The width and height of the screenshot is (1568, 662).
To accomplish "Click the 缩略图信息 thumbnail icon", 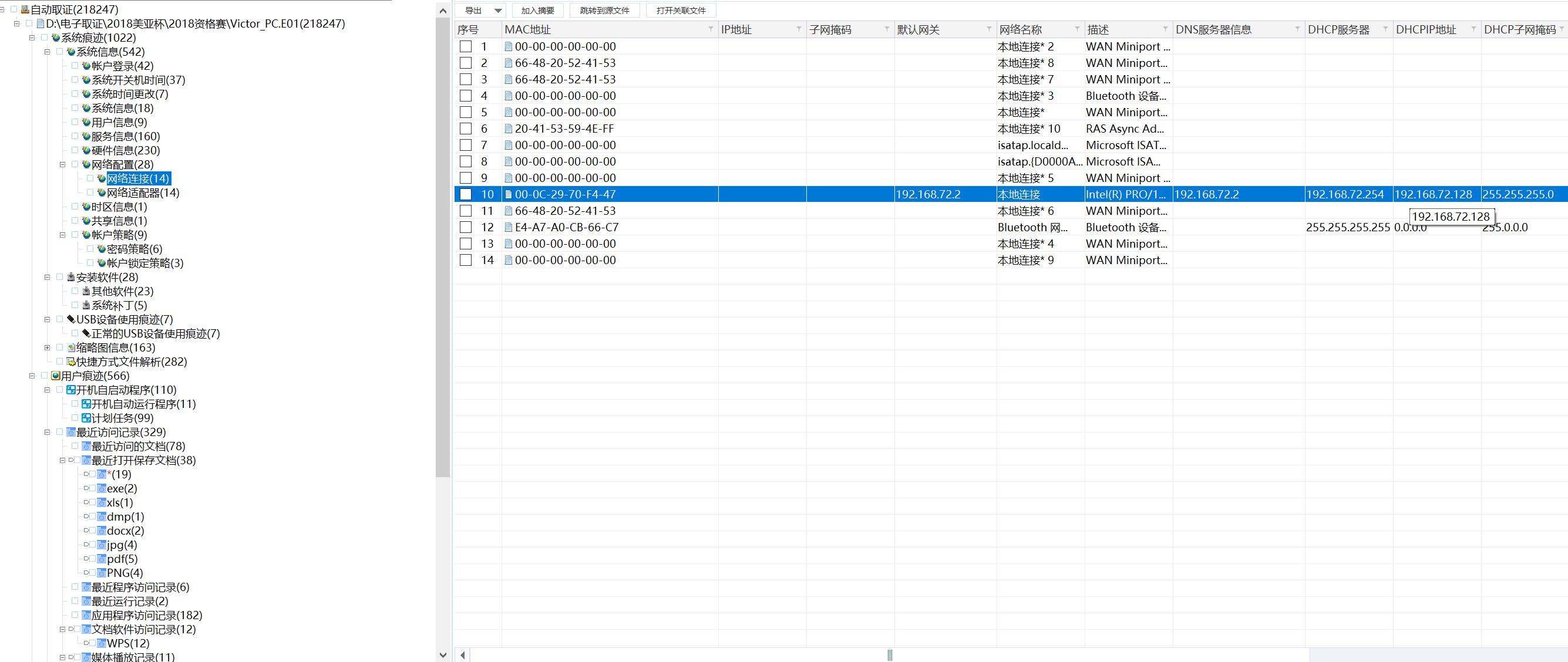I will click(70, 348).
